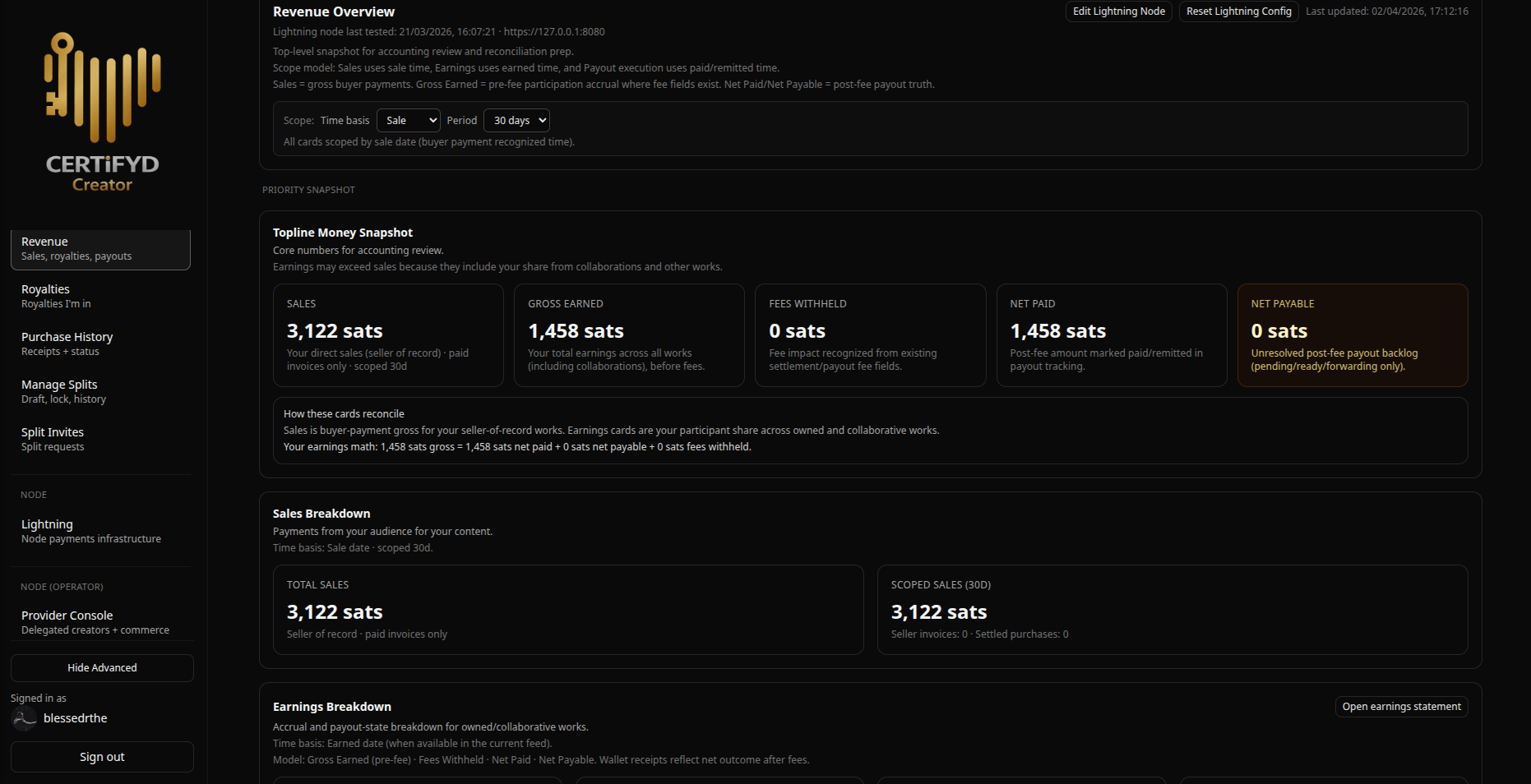Click the blessedrthe user avatar
The image size is (1531, 784).
click(24, 718)
